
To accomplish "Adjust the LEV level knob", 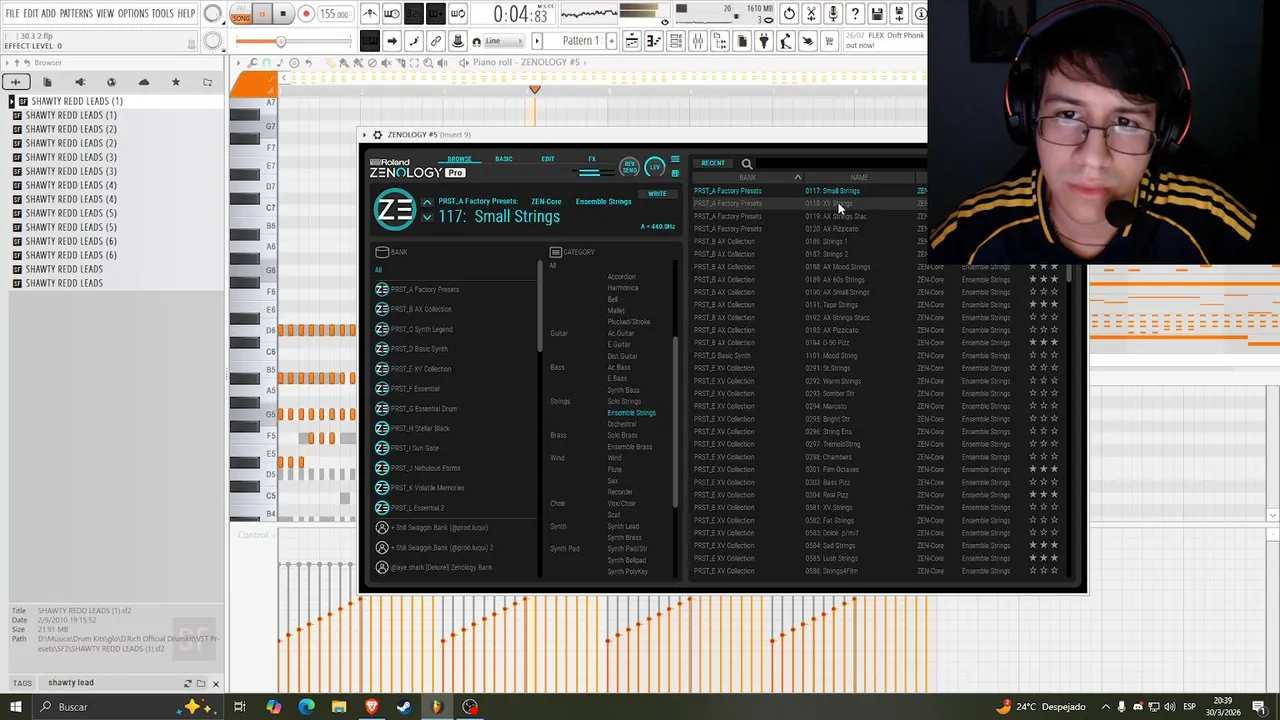I will click(654, 166).
